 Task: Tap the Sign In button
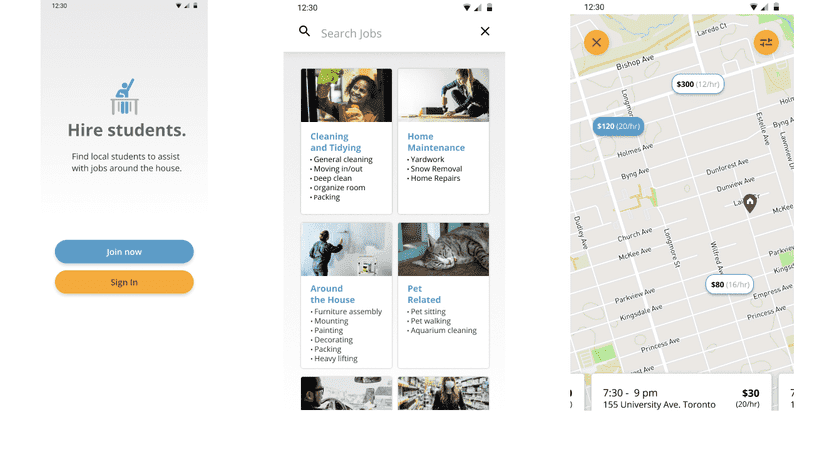124,282
